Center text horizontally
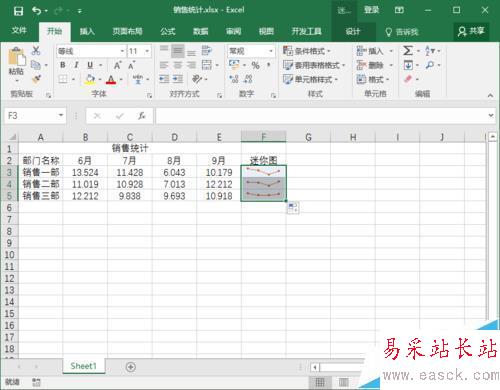This screenshot has height=390, width=500. pyautogui.click(x=178, y=65)
